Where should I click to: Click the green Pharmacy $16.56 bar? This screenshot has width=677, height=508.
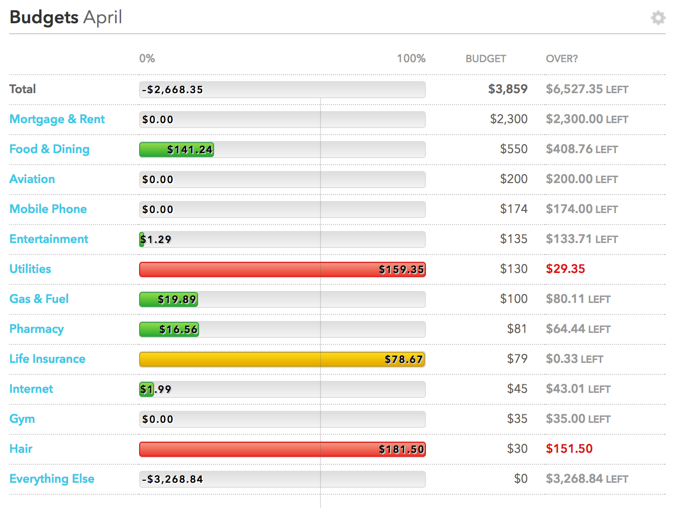169,329
